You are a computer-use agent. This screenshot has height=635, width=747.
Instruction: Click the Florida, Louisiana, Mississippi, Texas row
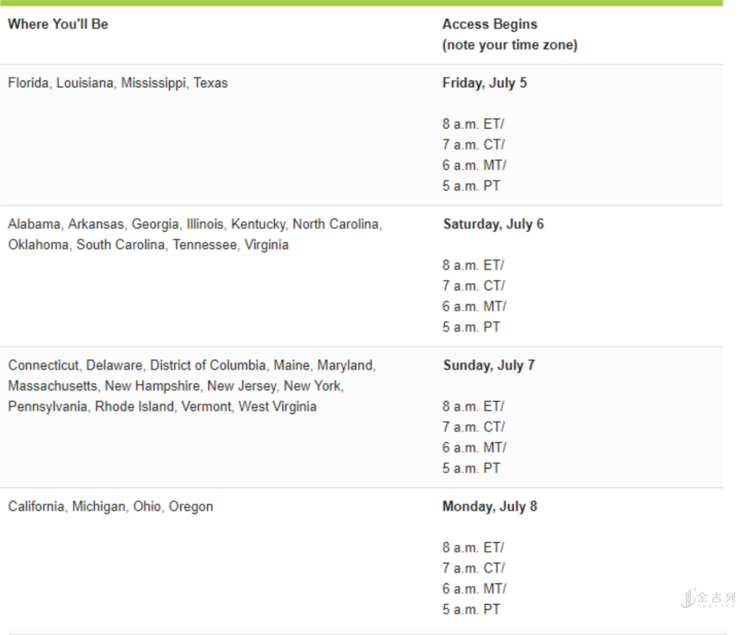(118, 83)
